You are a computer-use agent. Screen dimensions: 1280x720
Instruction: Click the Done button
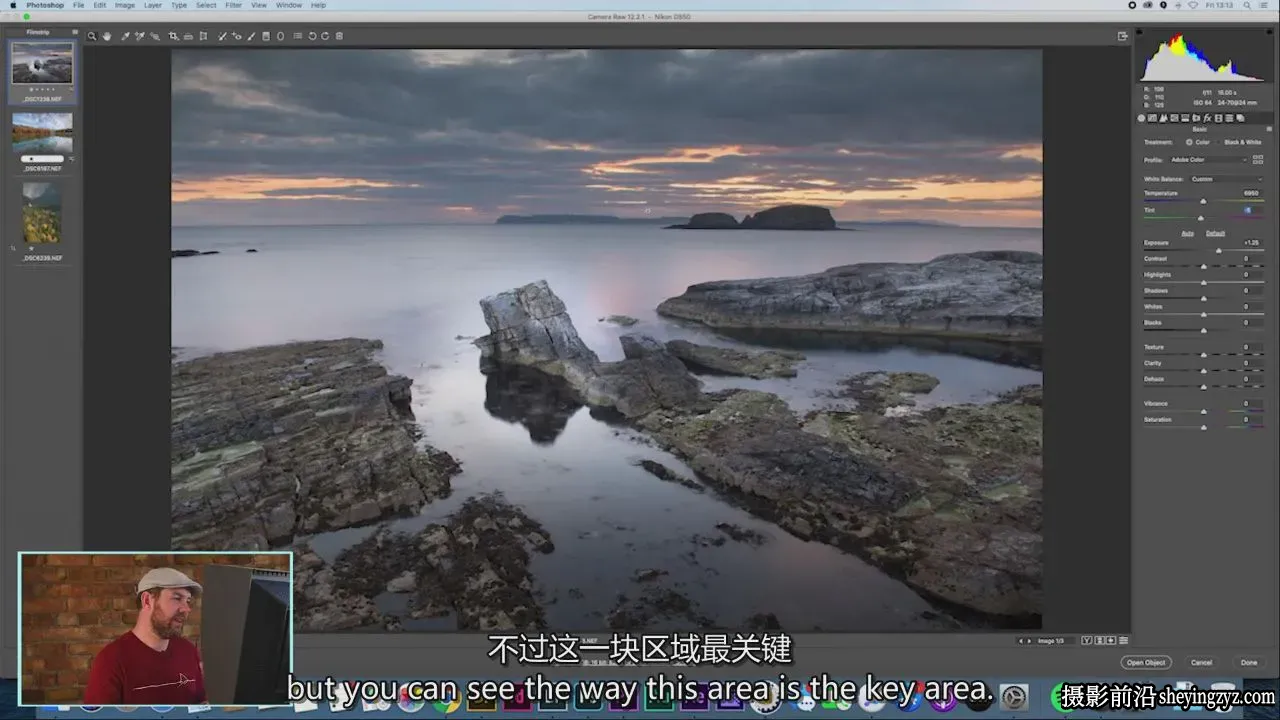[x=1249, y=662]
